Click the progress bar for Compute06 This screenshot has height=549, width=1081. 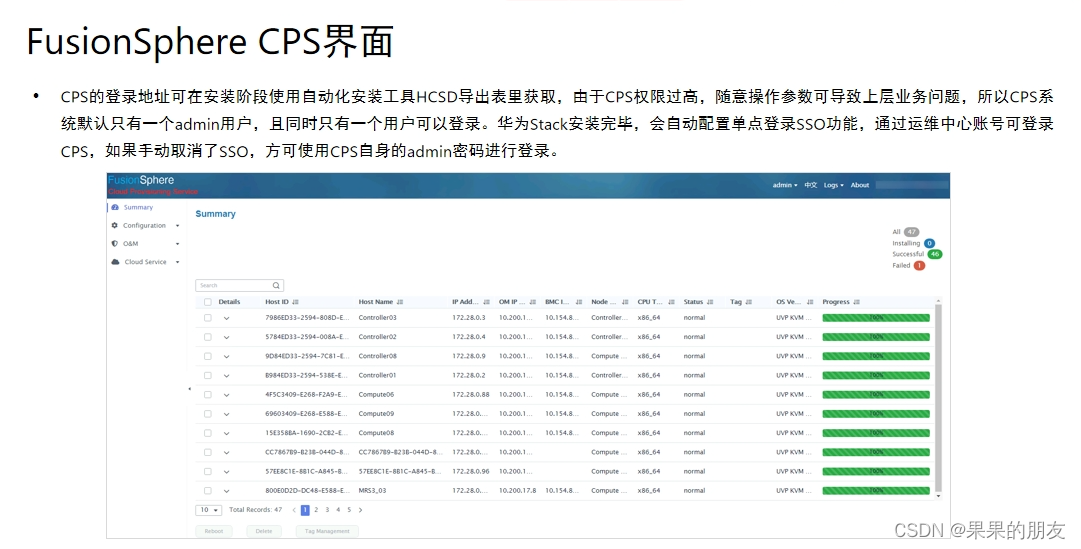pyautogui.click(x=876, y=395)
